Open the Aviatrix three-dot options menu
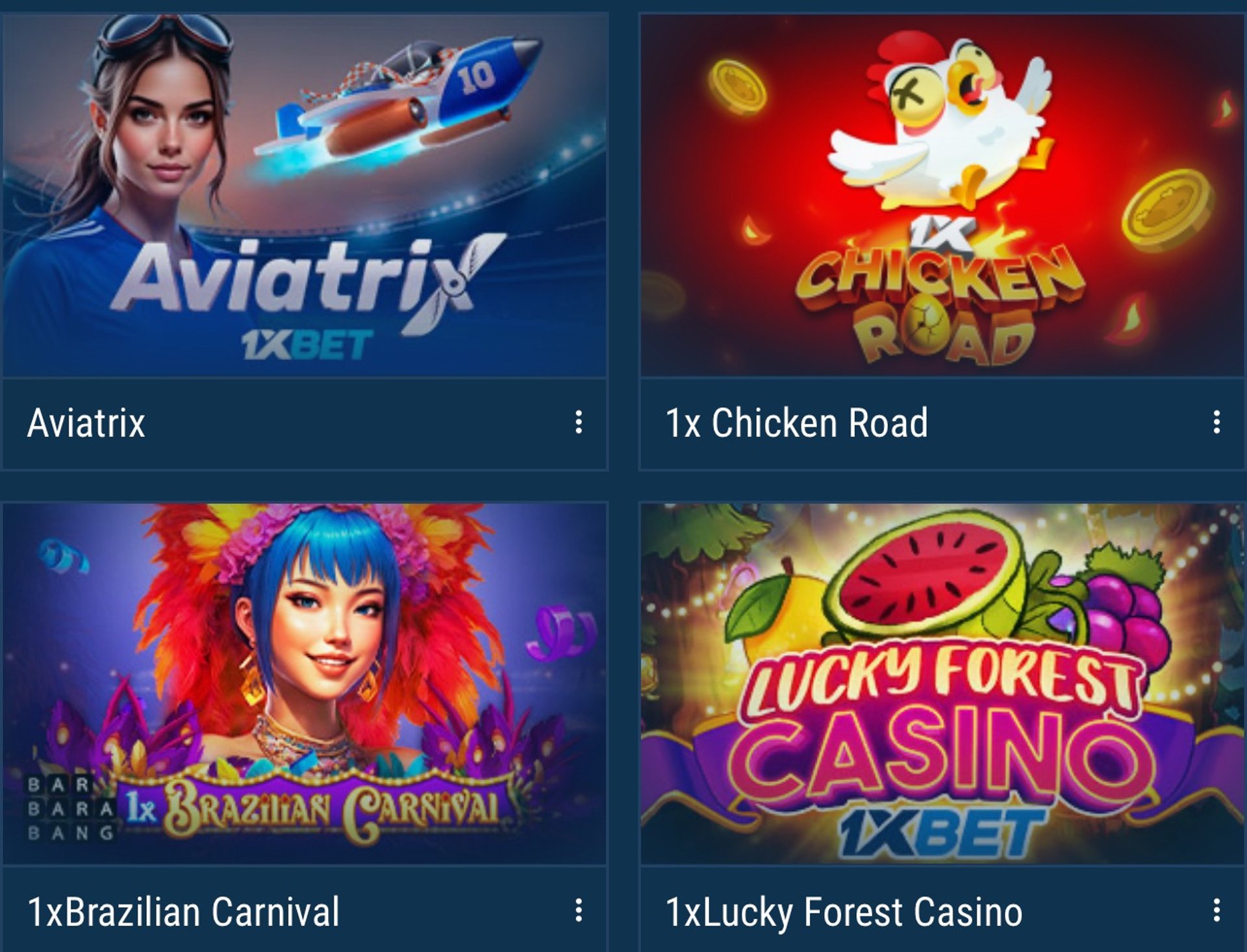 point(578,423)
